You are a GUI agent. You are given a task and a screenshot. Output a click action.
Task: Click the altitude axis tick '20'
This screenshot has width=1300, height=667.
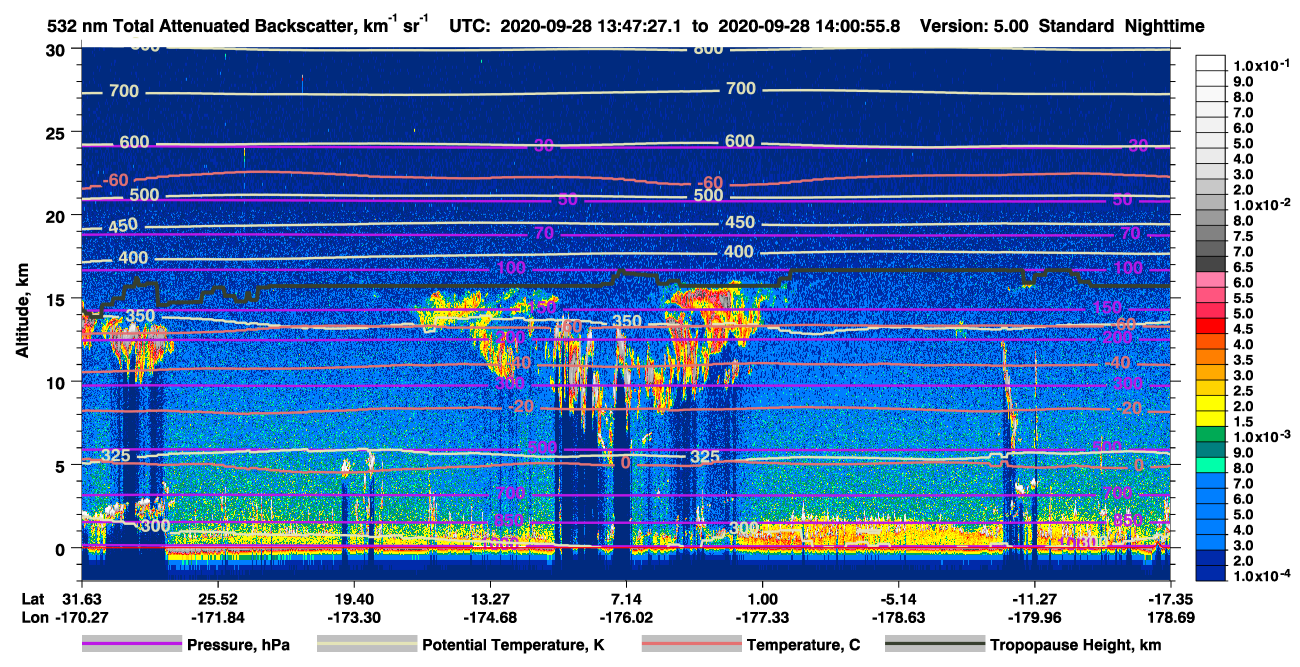58,215
